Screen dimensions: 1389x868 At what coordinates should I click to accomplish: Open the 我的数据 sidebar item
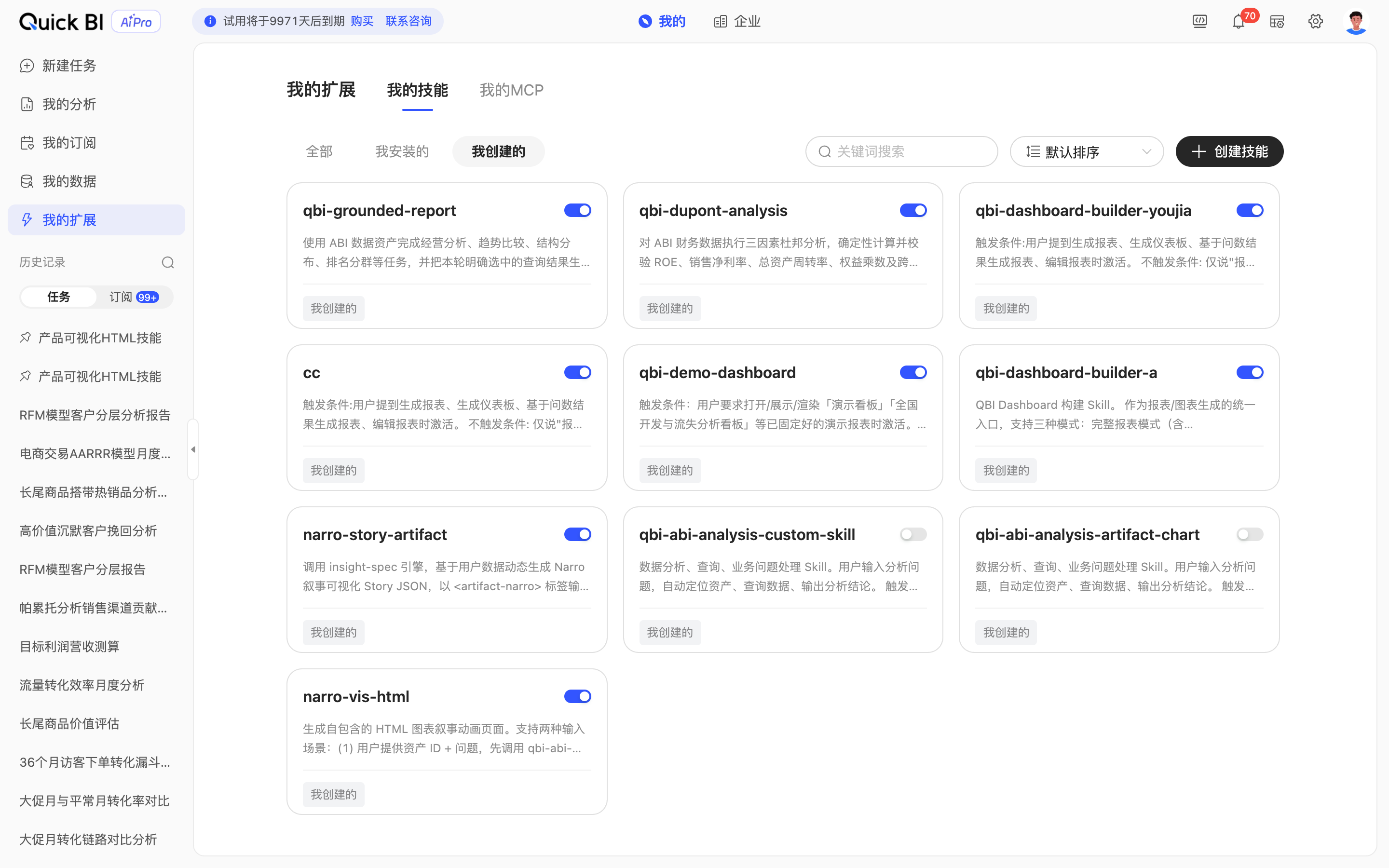click(96, 181)
